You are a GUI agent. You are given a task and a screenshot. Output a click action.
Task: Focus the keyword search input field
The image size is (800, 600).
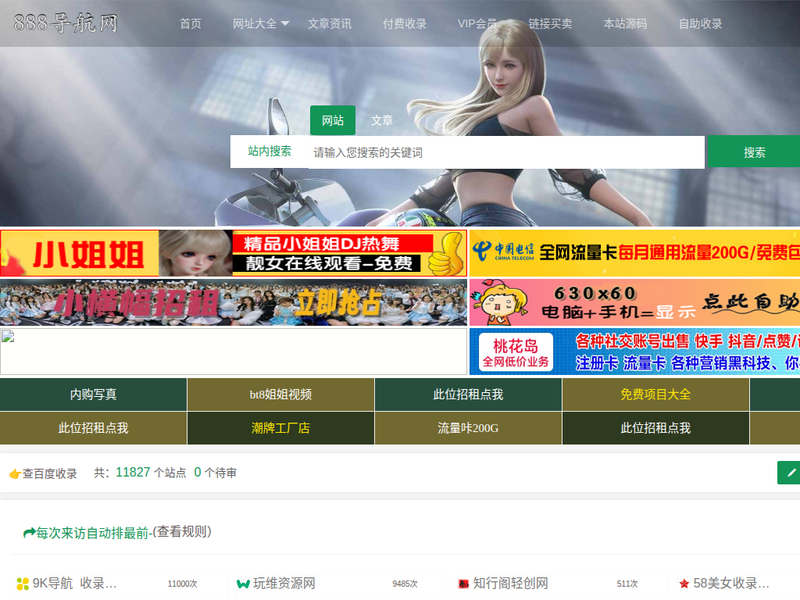506,152
